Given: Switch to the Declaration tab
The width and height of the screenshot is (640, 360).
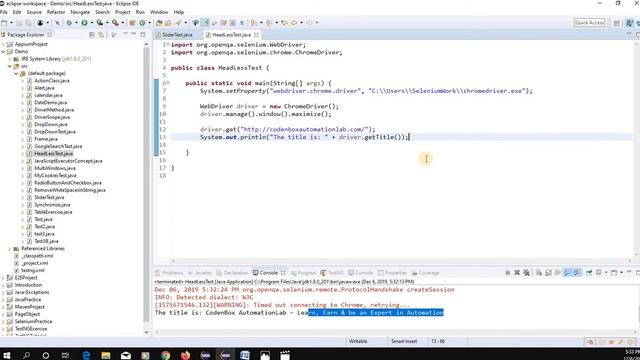Looking at the screenshot, I should (x=232, y=273).
